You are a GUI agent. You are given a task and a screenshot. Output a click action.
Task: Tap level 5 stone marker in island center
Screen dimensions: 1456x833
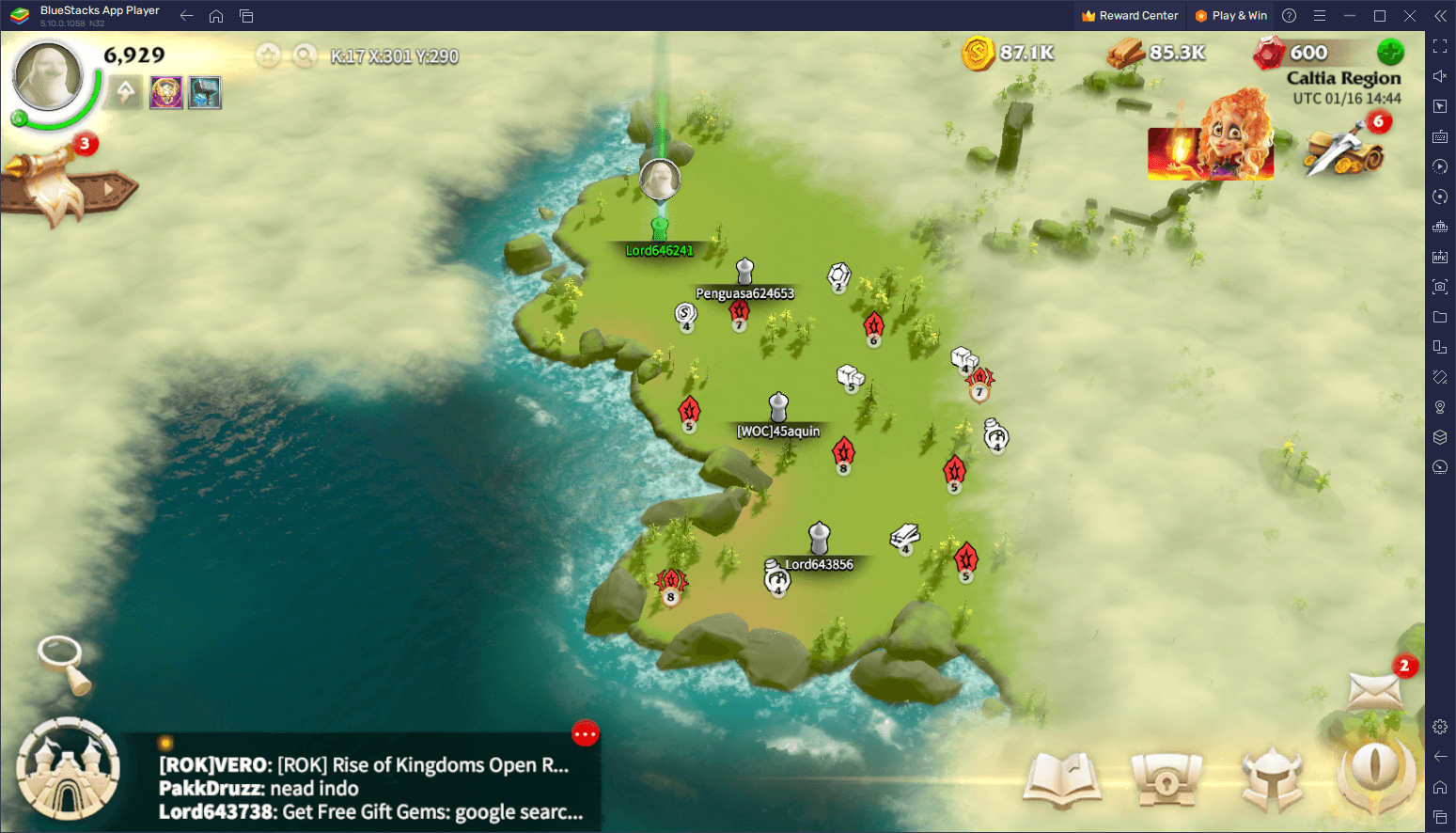click(x=850, y=378)
